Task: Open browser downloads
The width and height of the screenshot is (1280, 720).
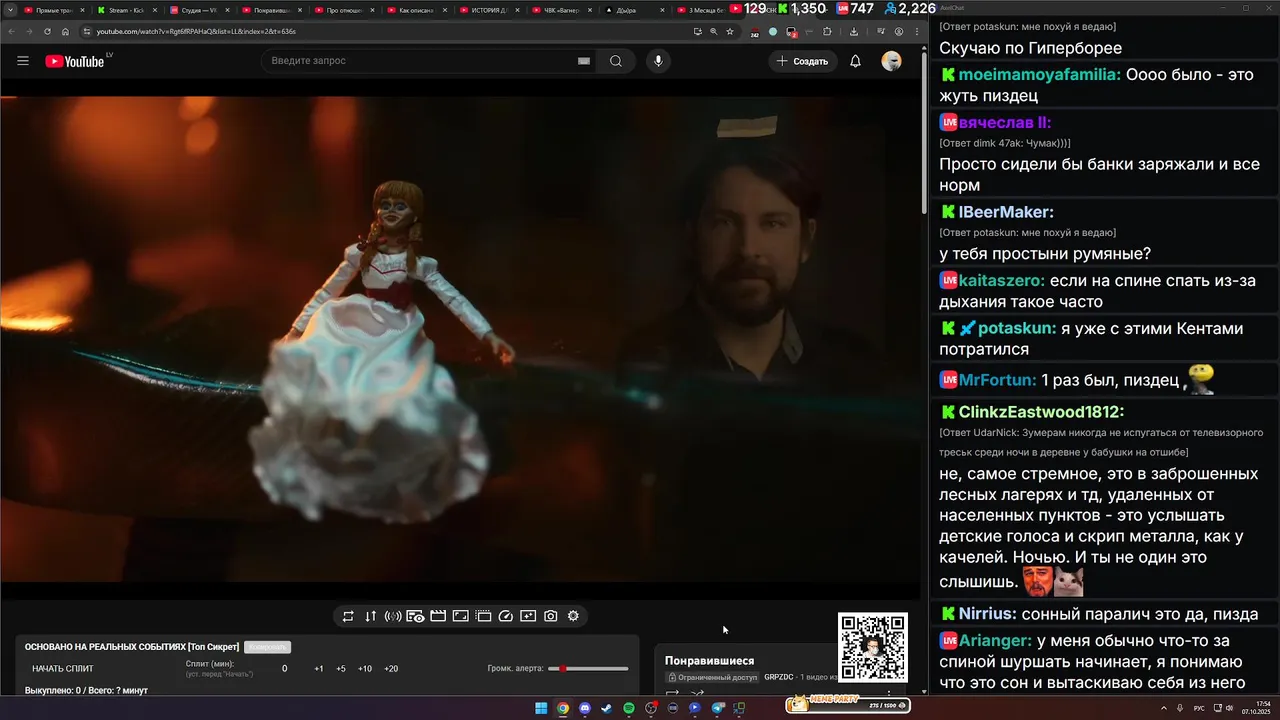Action: click(x=854, y=31)
